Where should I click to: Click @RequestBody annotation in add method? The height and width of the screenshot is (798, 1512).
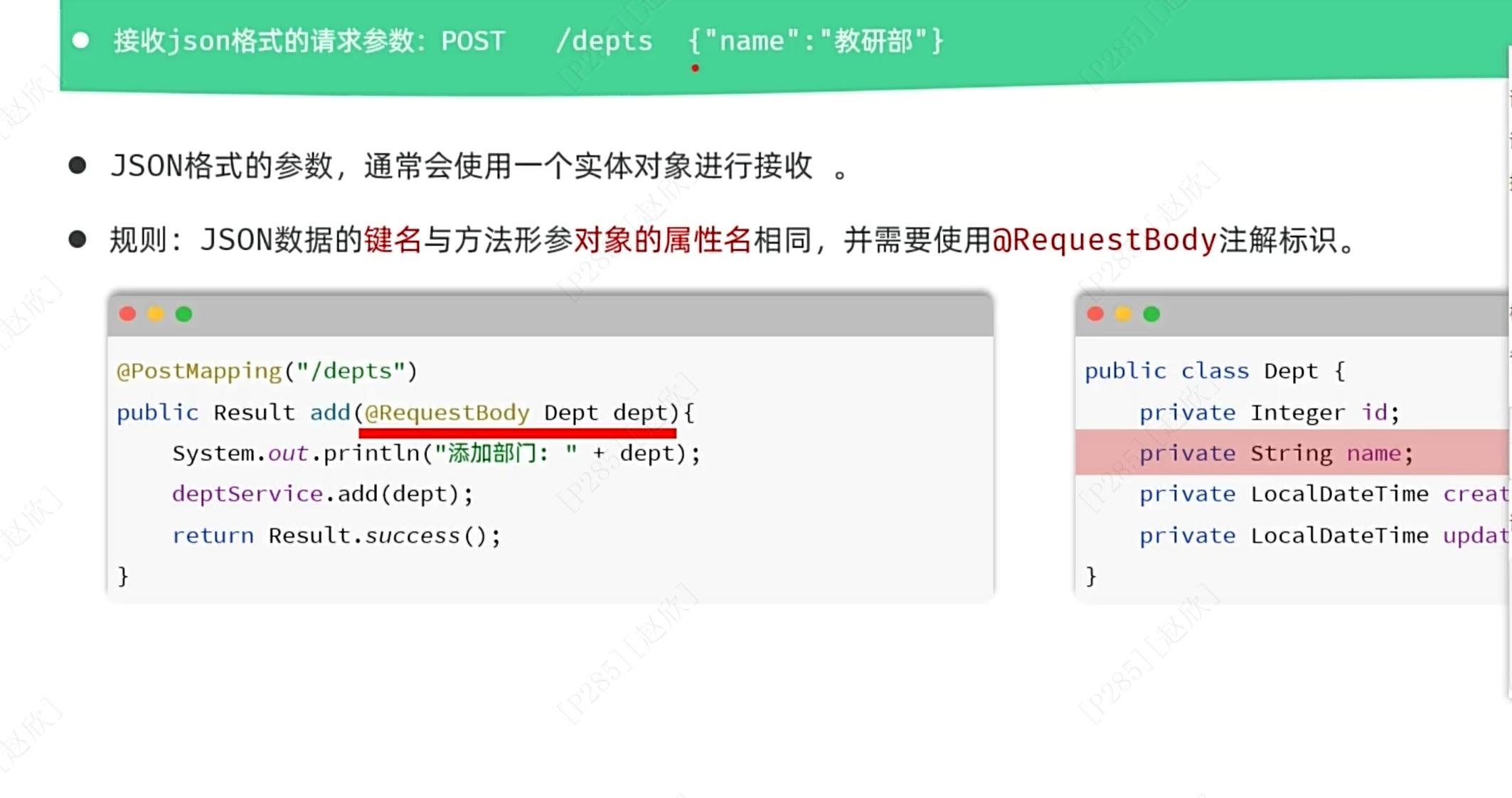coord(447,413)
